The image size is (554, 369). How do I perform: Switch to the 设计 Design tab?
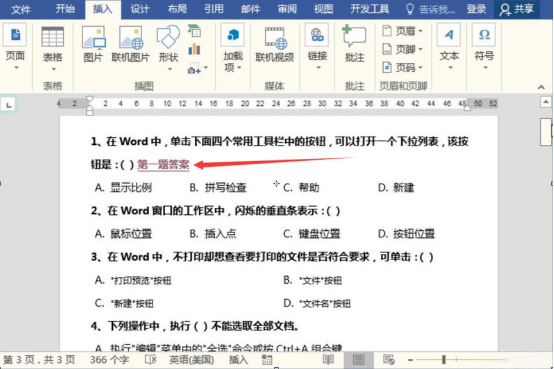pyautogui.click(x=140, y=9)
